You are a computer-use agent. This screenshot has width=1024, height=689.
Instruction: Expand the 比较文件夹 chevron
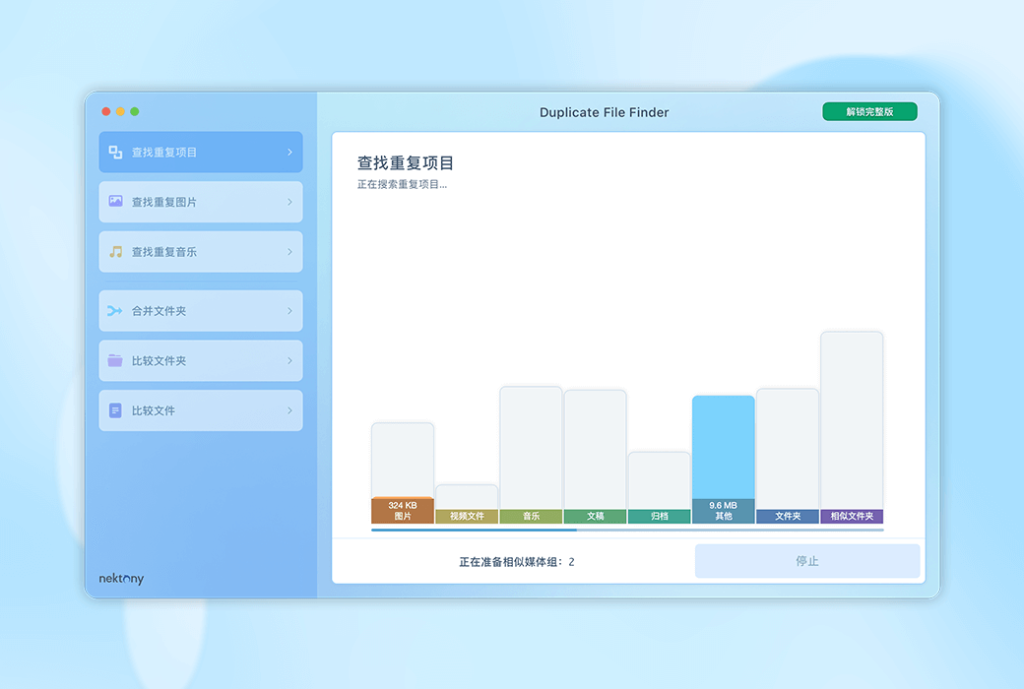pos(290,361)
